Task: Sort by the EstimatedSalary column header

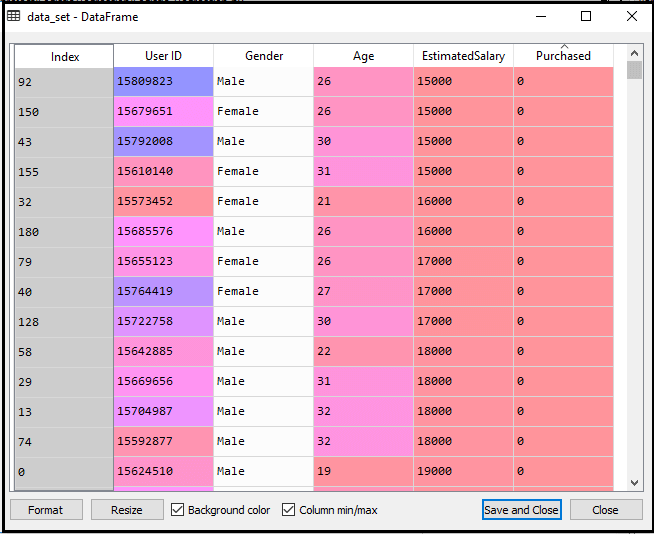Action: click(463, 56)
